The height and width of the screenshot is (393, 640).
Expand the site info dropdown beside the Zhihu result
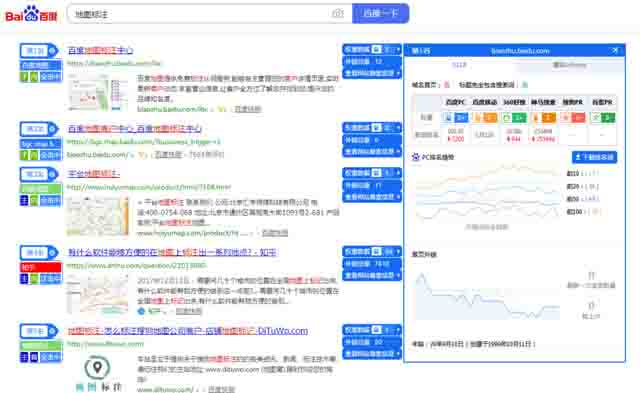click(372, 275)
